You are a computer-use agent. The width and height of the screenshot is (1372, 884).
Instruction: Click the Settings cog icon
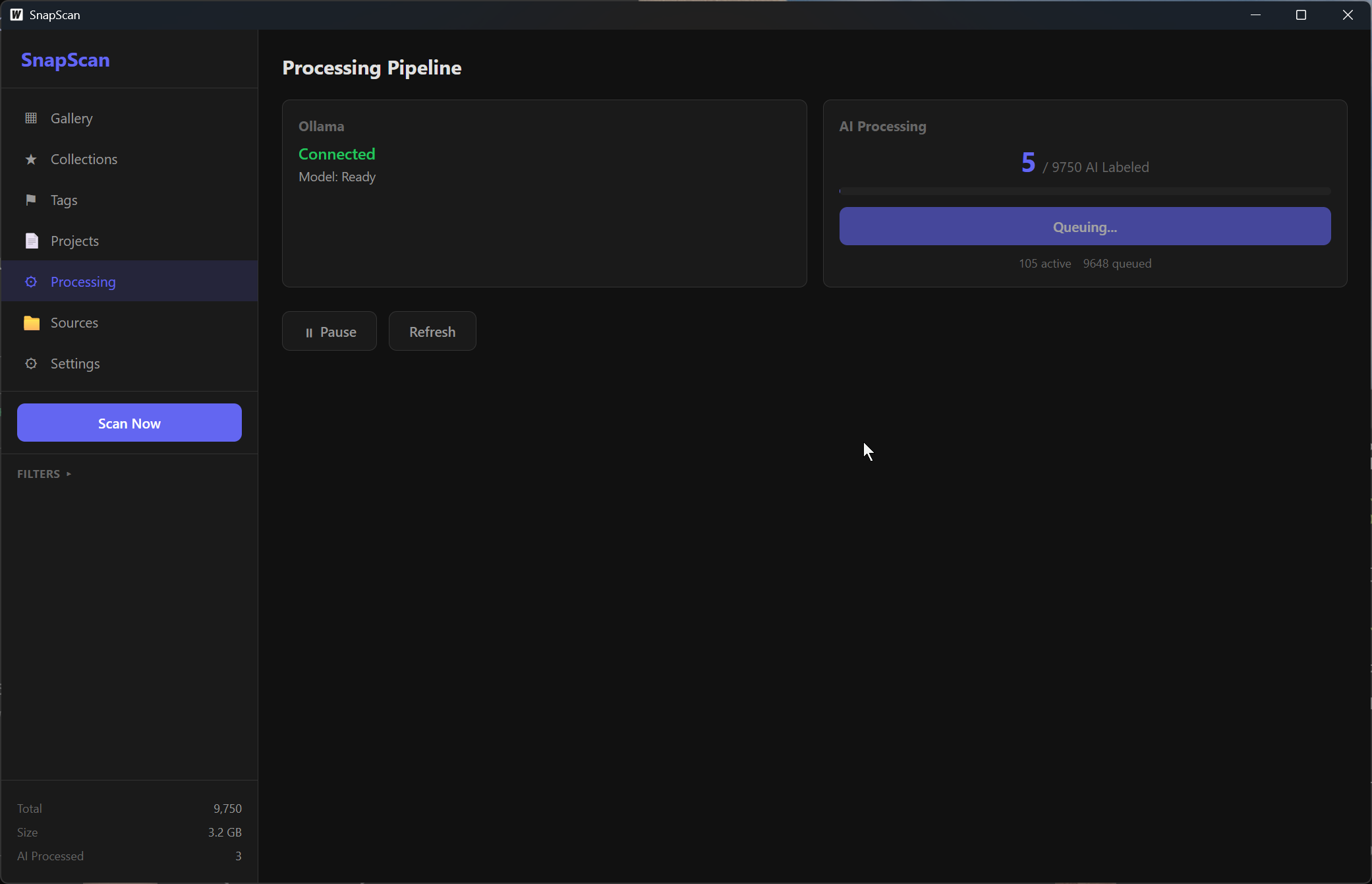[31, 364]
